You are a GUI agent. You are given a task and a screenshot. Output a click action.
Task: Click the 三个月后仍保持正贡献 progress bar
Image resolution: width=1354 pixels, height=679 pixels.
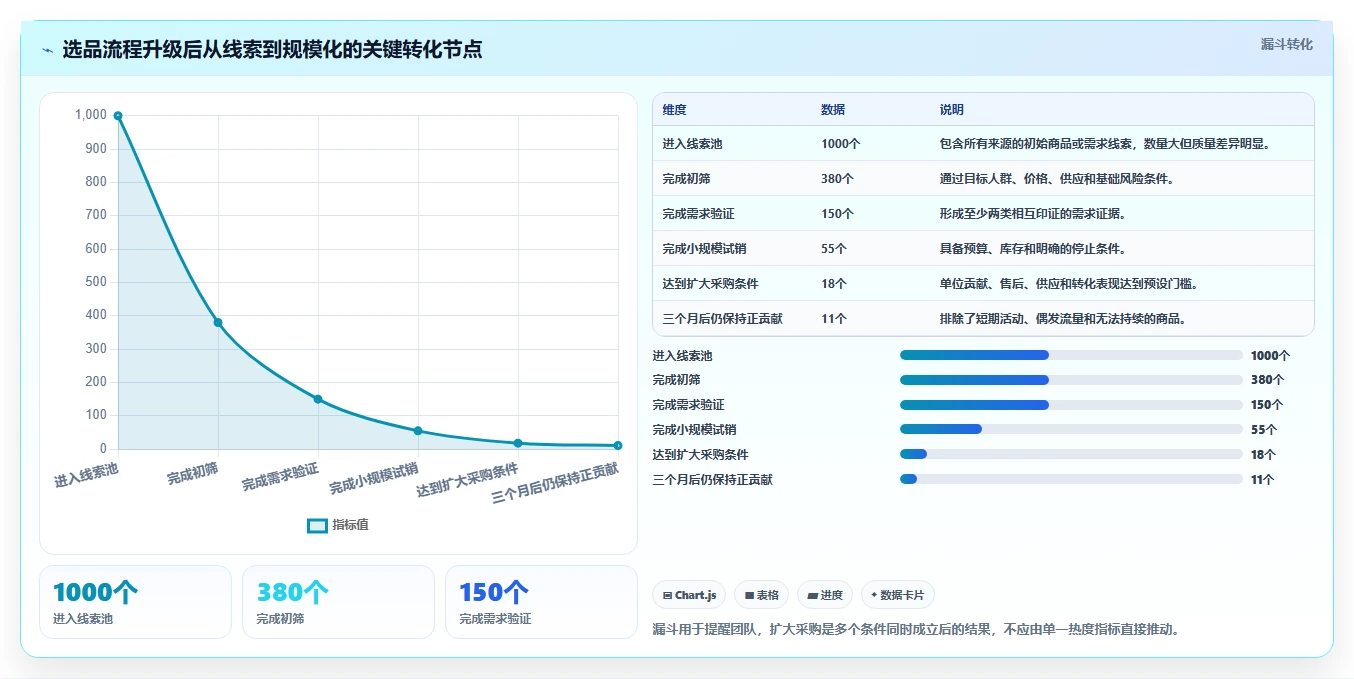1071,479
